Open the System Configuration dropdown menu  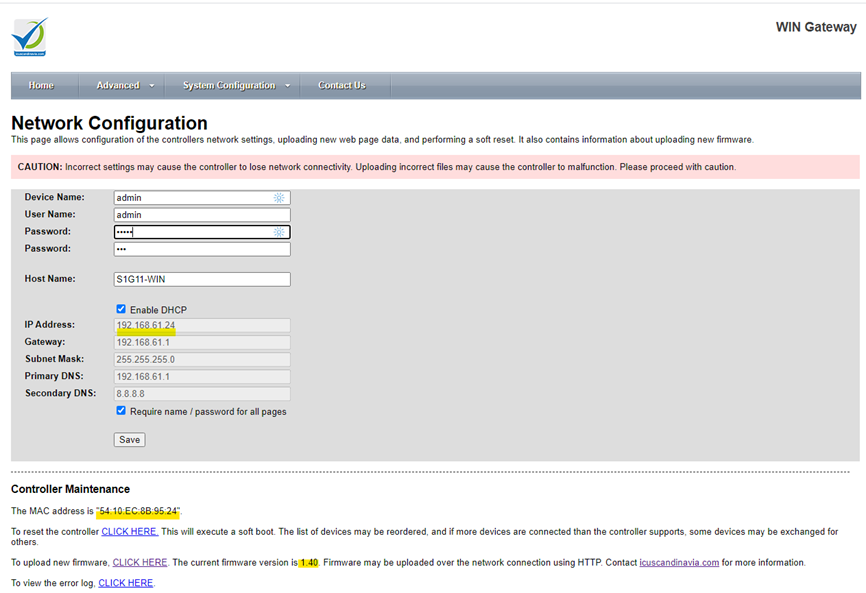point(236,86)
